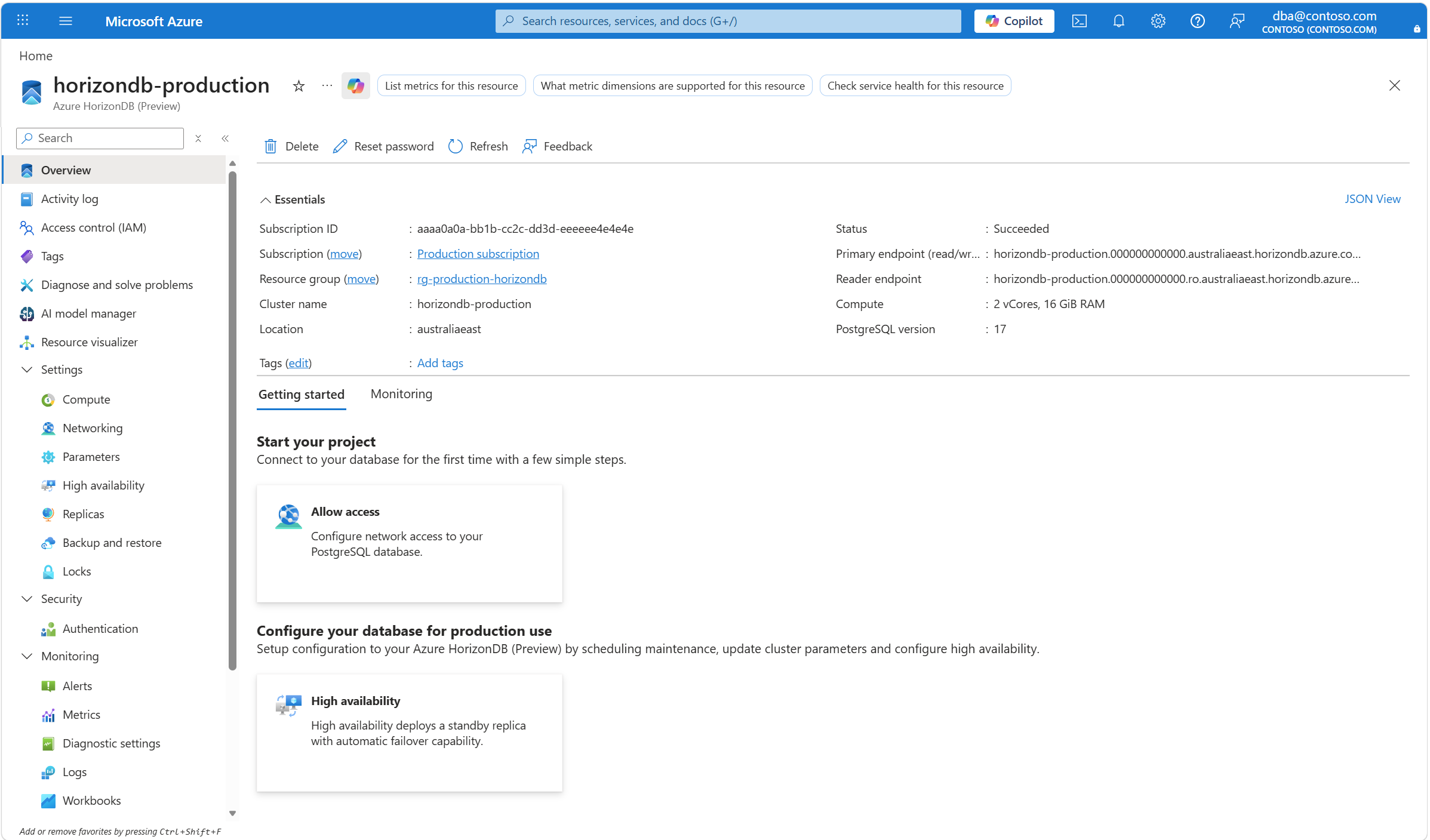Open the portal hamburger menu
1430x840 pixels.
[66, 21]
